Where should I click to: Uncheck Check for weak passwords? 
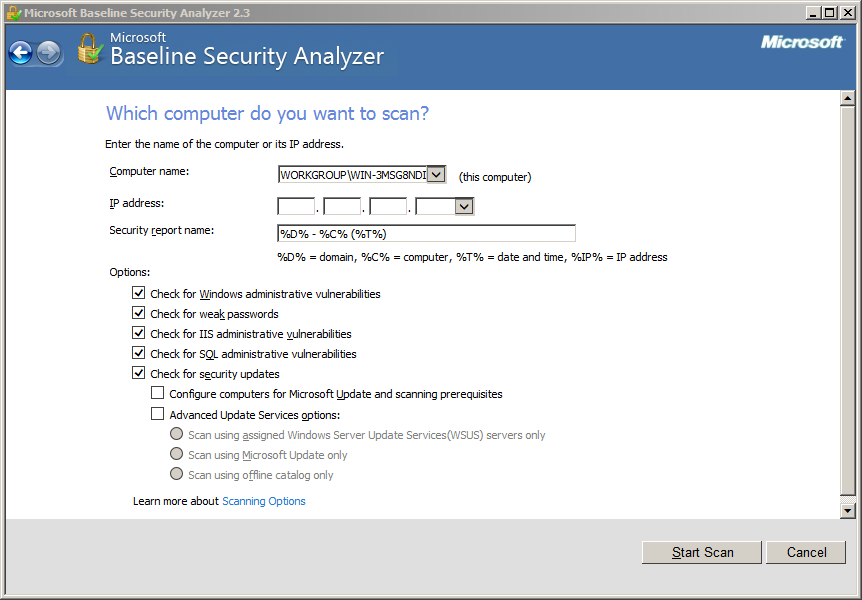(x=139, y=313)
